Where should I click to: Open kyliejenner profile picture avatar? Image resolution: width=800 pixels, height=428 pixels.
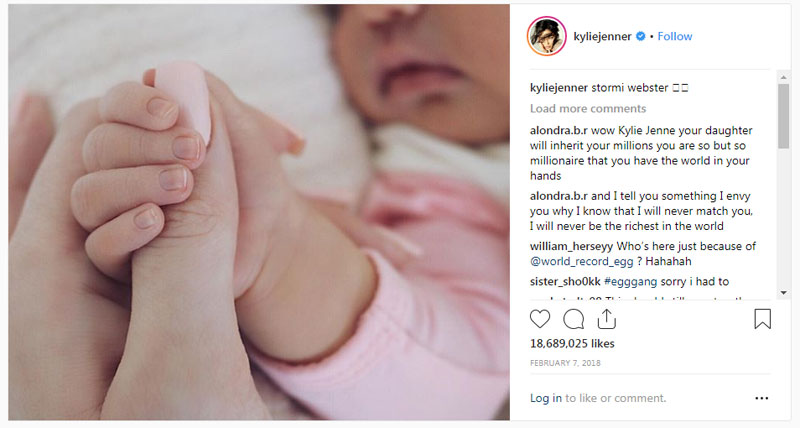point(546,36)
